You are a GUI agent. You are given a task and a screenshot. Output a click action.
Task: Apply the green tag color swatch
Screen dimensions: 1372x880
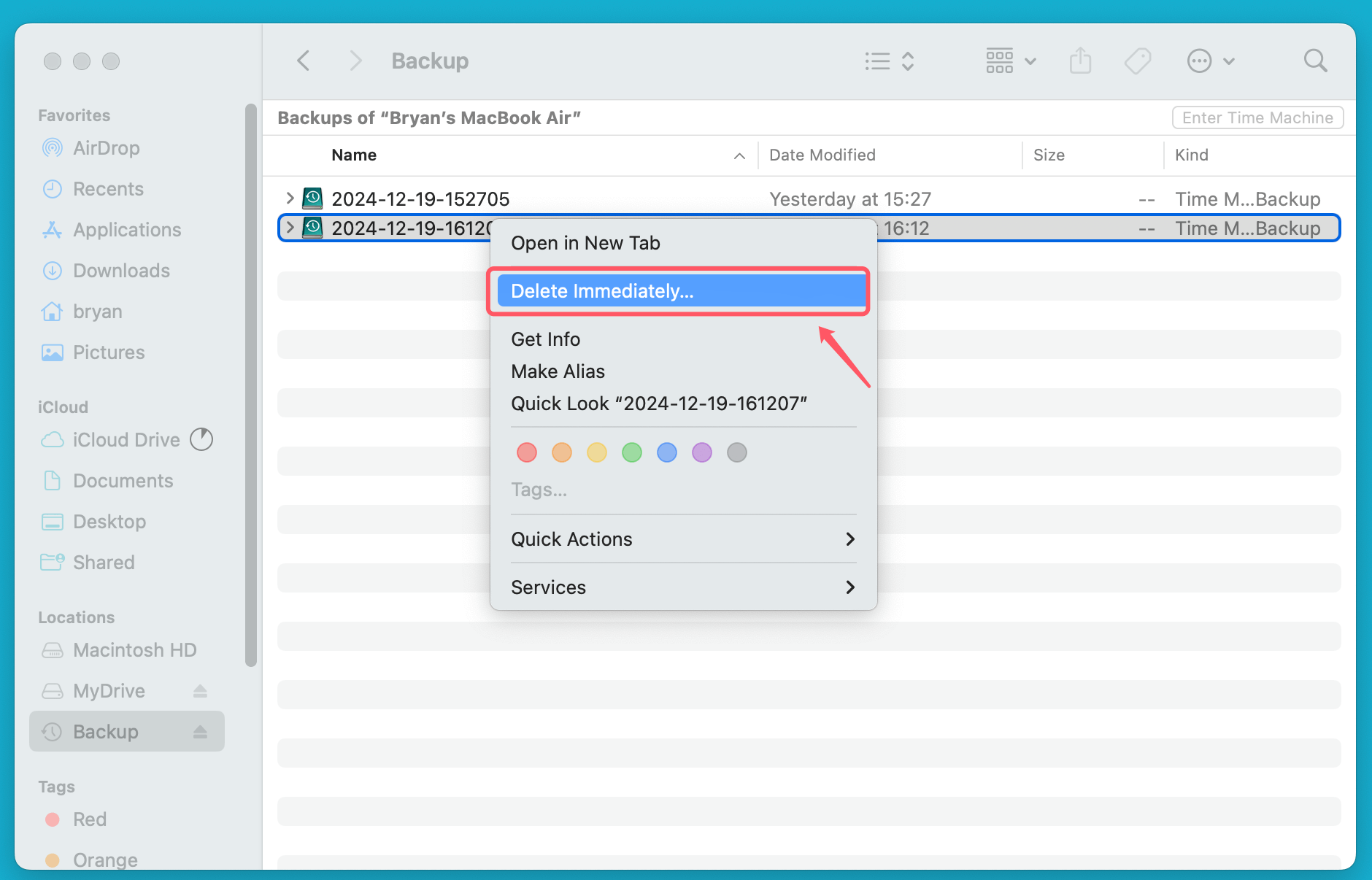pyautogui.click(x=631, y=452)
